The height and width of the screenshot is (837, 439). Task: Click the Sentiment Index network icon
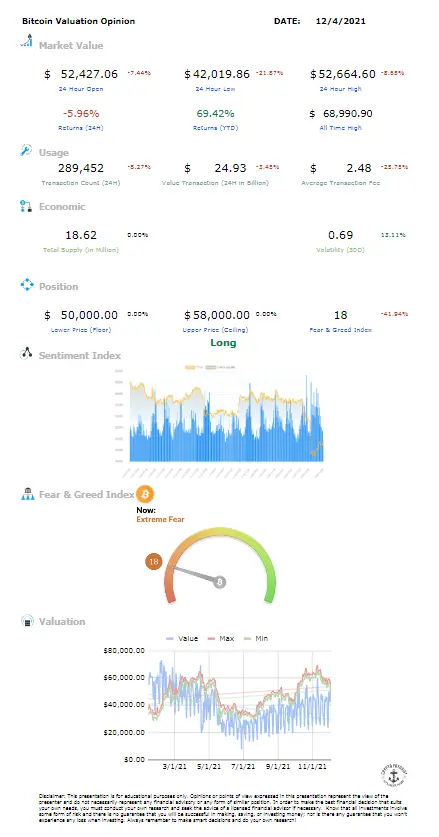27,354
